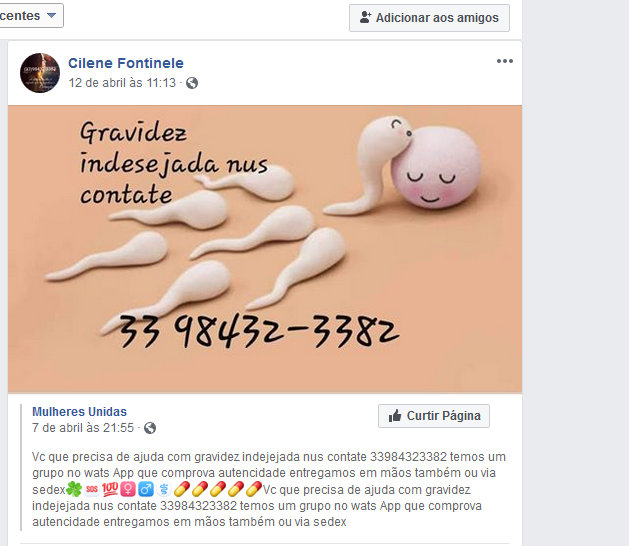Open the three-dots post options menu
Image resolution: width=629 pixels, height=546 pixels.
click(505, 61)
